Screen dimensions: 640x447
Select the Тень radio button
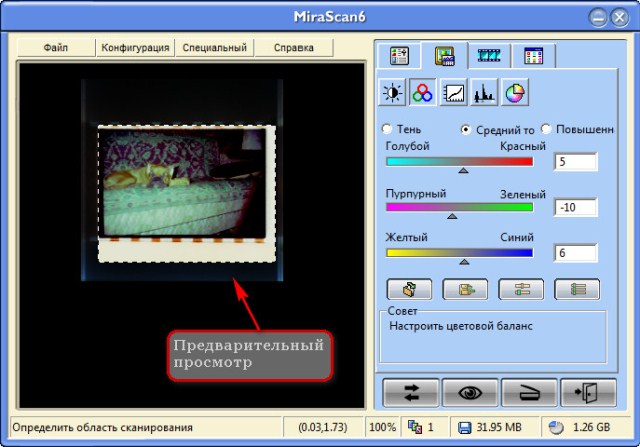[x=387, y=129]
